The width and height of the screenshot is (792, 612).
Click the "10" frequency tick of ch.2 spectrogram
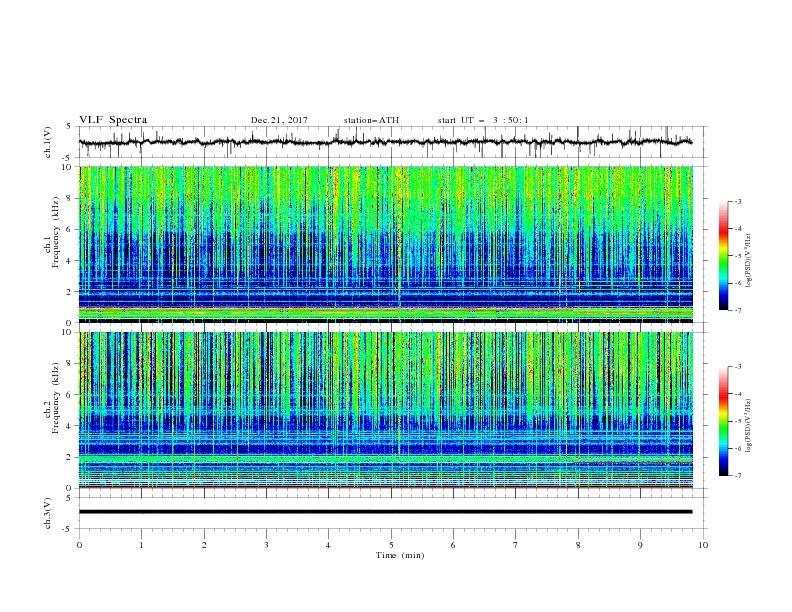click(69, 332)
